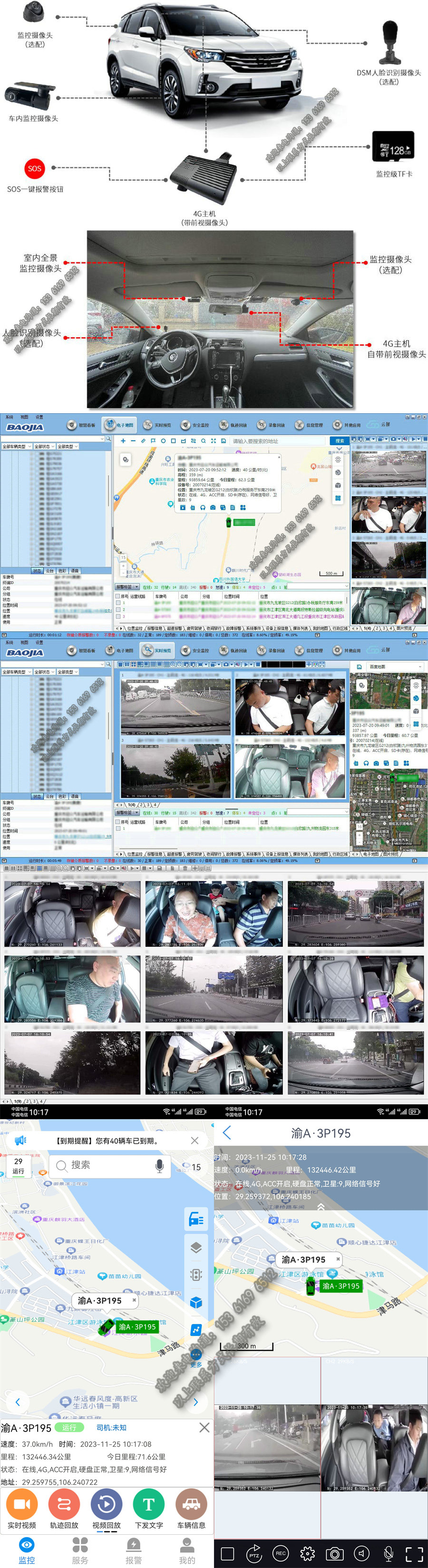Open 车辆信息 vehicle info
This screenshot has height=1568, width=428.
coord(191,1505)
